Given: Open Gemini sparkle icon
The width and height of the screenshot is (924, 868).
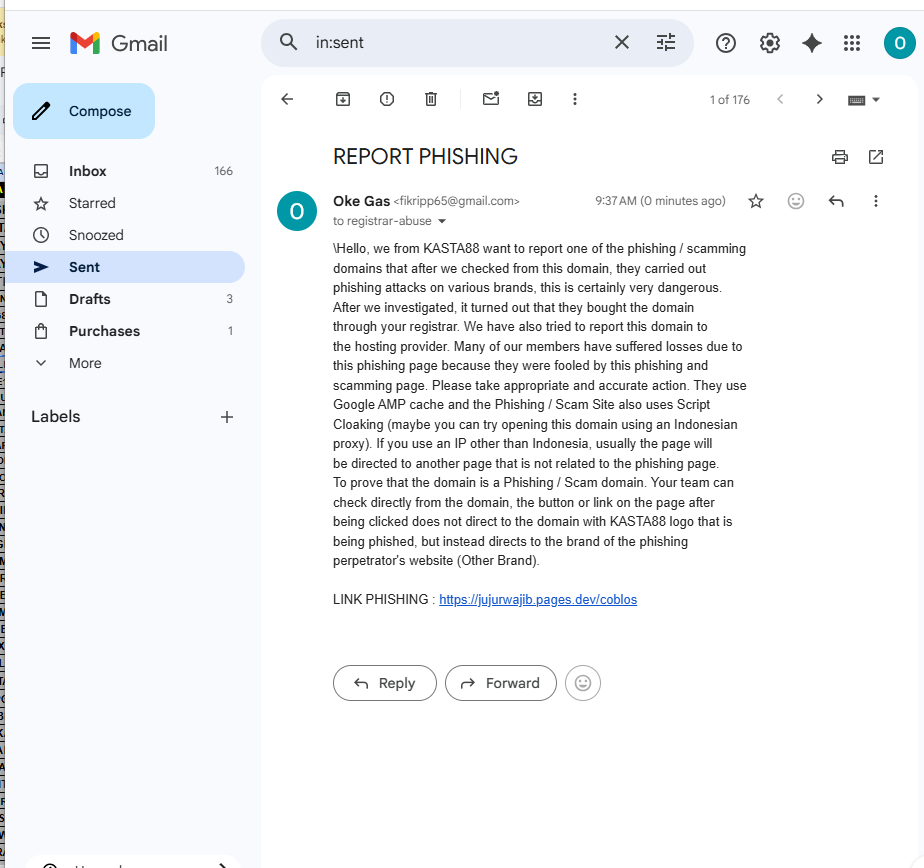Looking at the screenshot, I should coord(811,43).
